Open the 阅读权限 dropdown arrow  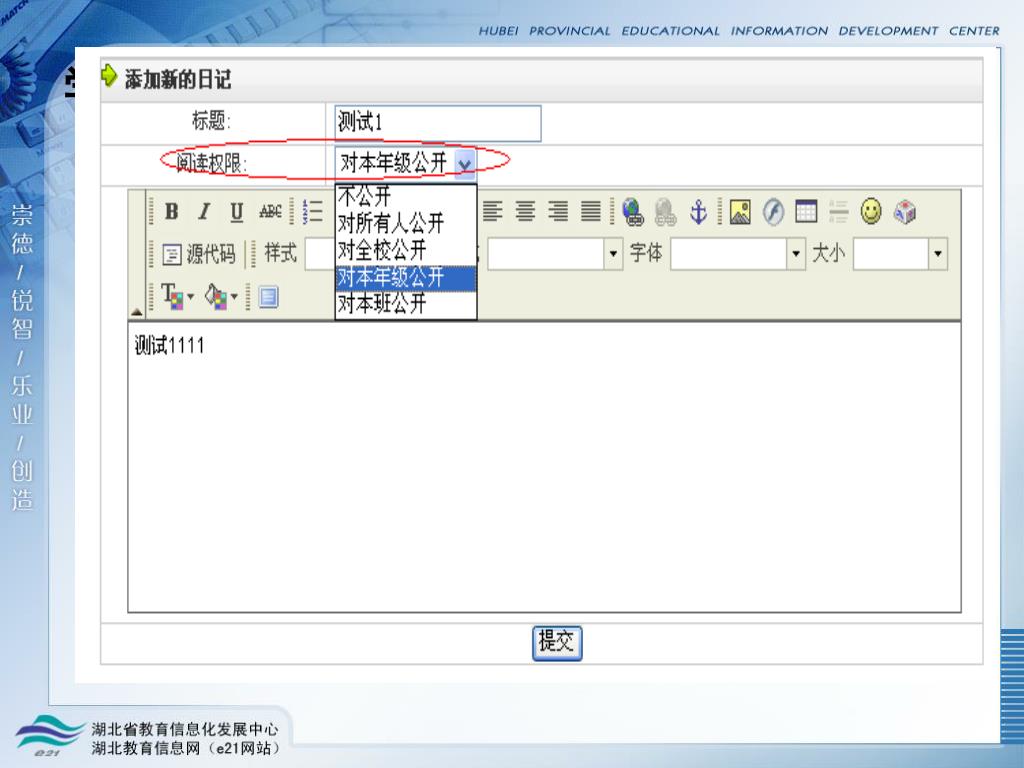464,163
